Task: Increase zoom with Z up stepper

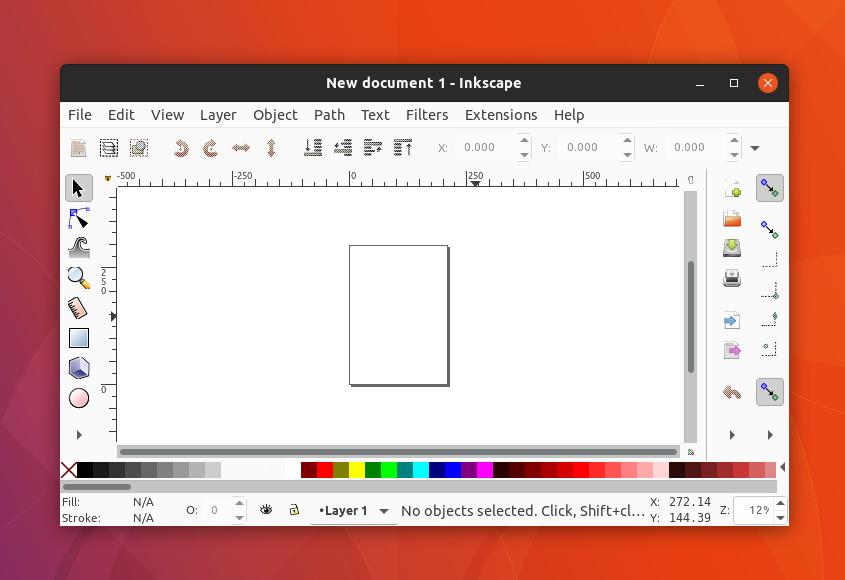Action: (780, 503)
